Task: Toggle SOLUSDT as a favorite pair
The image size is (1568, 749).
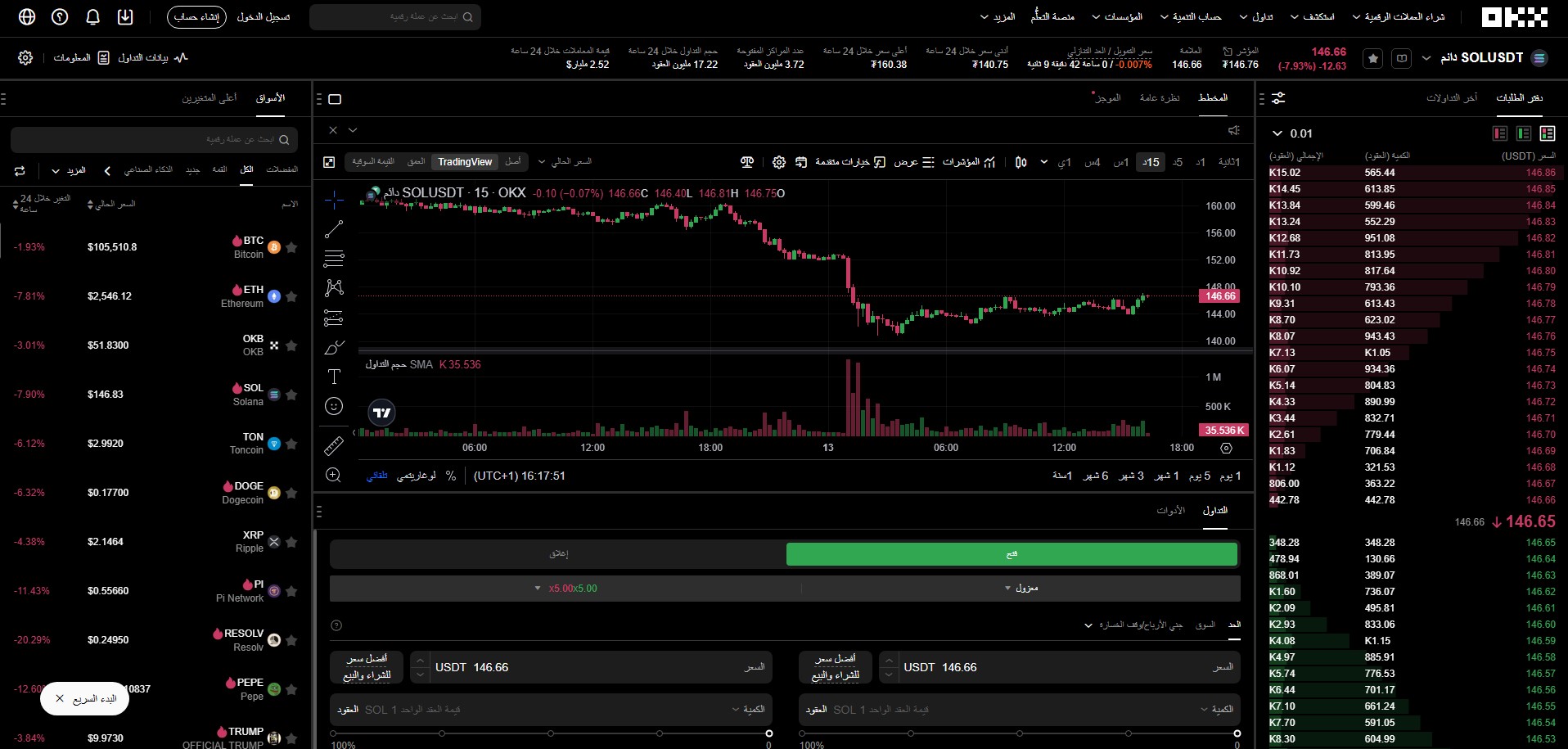Action: 1373,58
